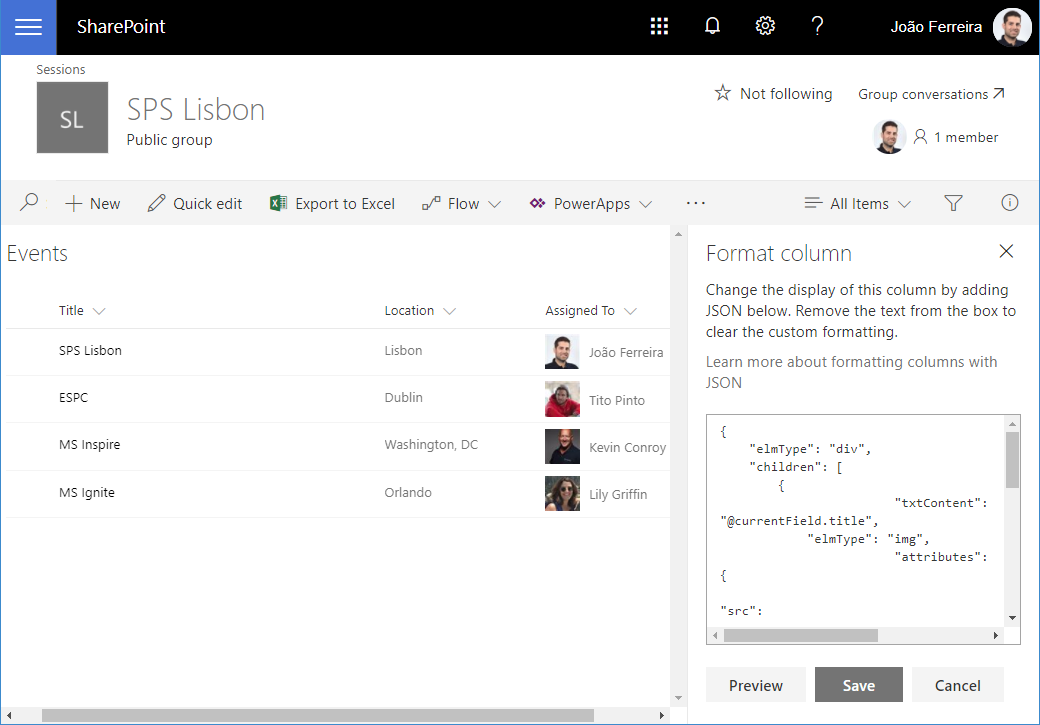Open the ellipsis more-commands menu
The width and height of the screenshot is (1040, 725).
(695, 203)
